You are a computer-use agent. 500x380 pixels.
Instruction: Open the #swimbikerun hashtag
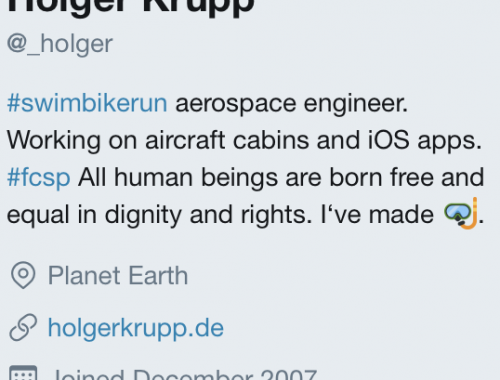[87, 103]
